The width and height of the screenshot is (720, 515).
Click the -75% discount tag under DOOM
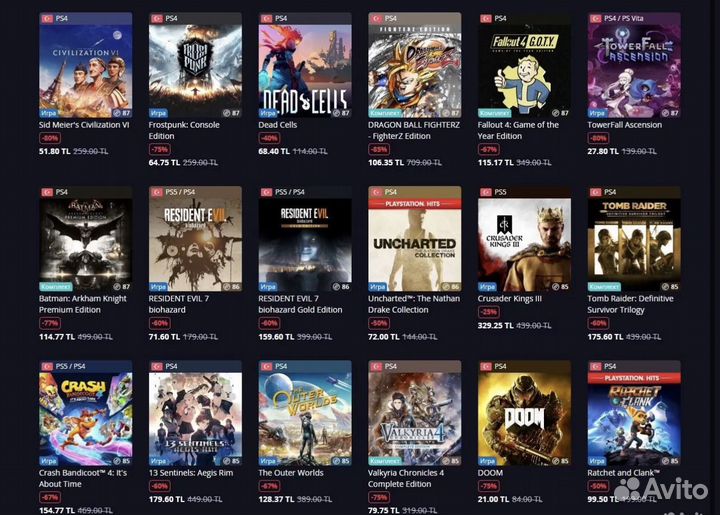coord(489,486)
